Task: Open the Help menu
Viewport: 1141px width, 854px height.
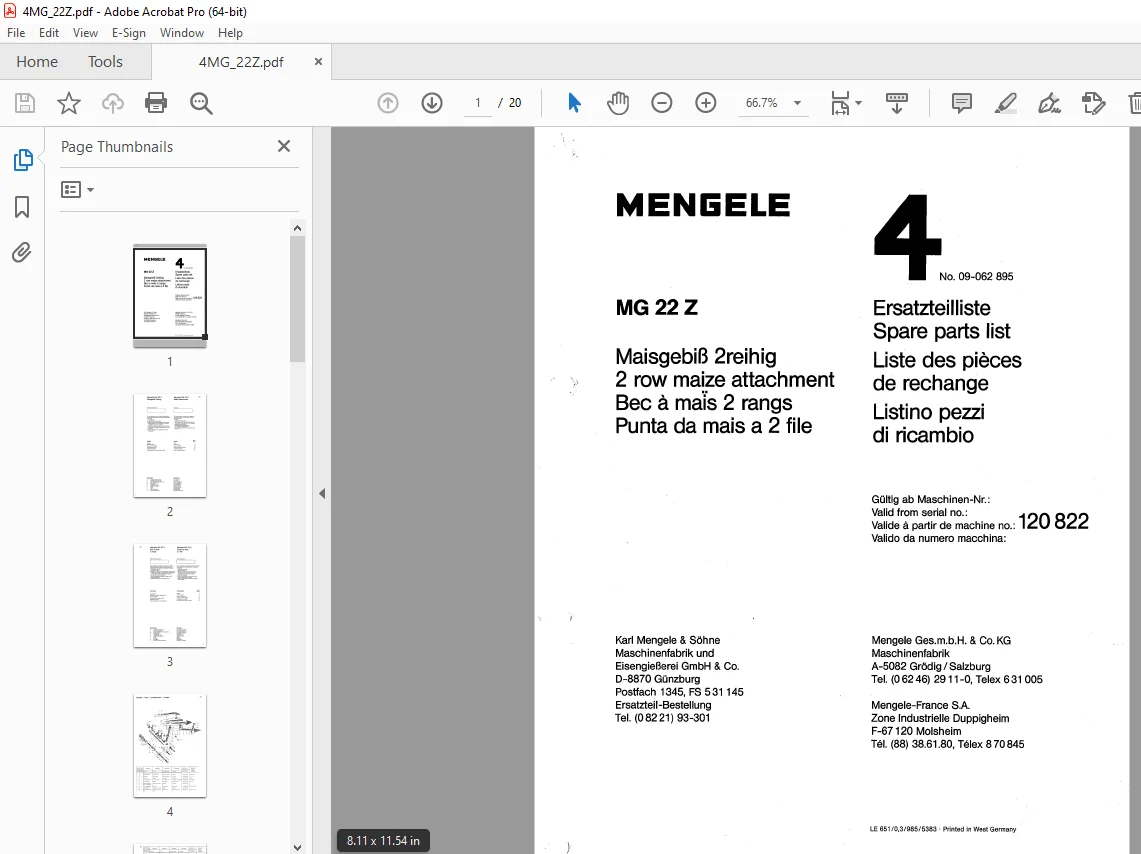Action: [230, 33]
